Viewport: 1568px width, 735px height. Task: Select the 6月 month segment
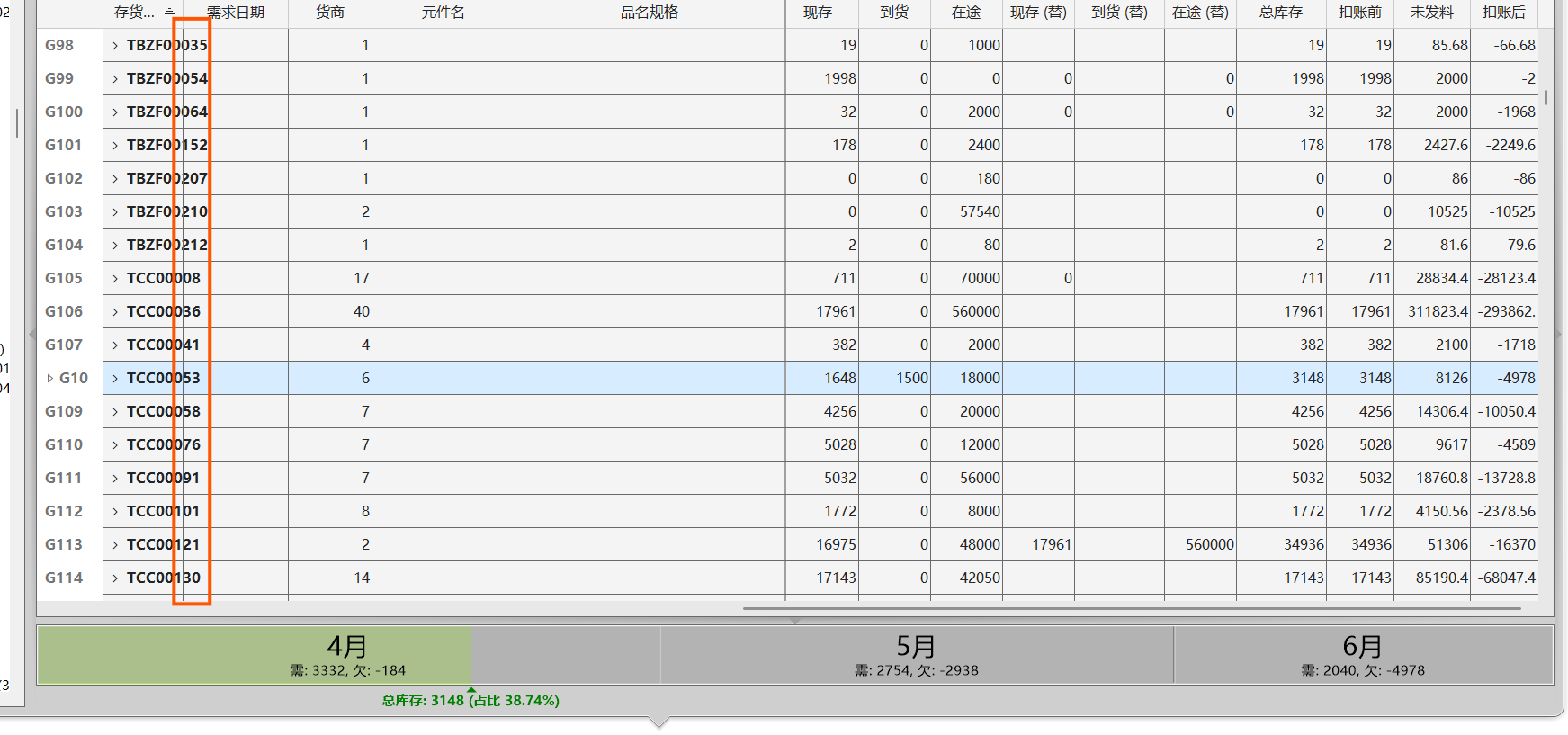click(1363, 655)
